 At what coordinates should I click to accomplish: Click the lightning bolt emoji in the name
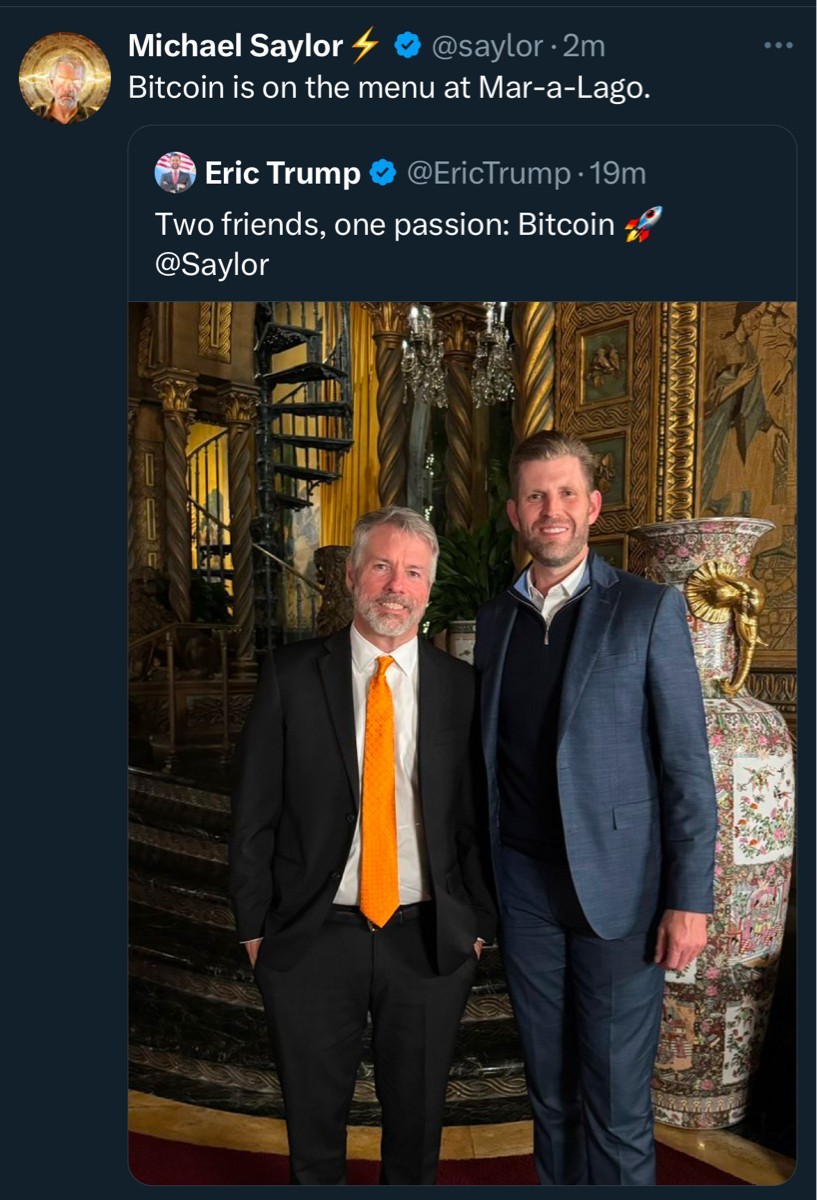pyautogui.click(x=365, y=45)
